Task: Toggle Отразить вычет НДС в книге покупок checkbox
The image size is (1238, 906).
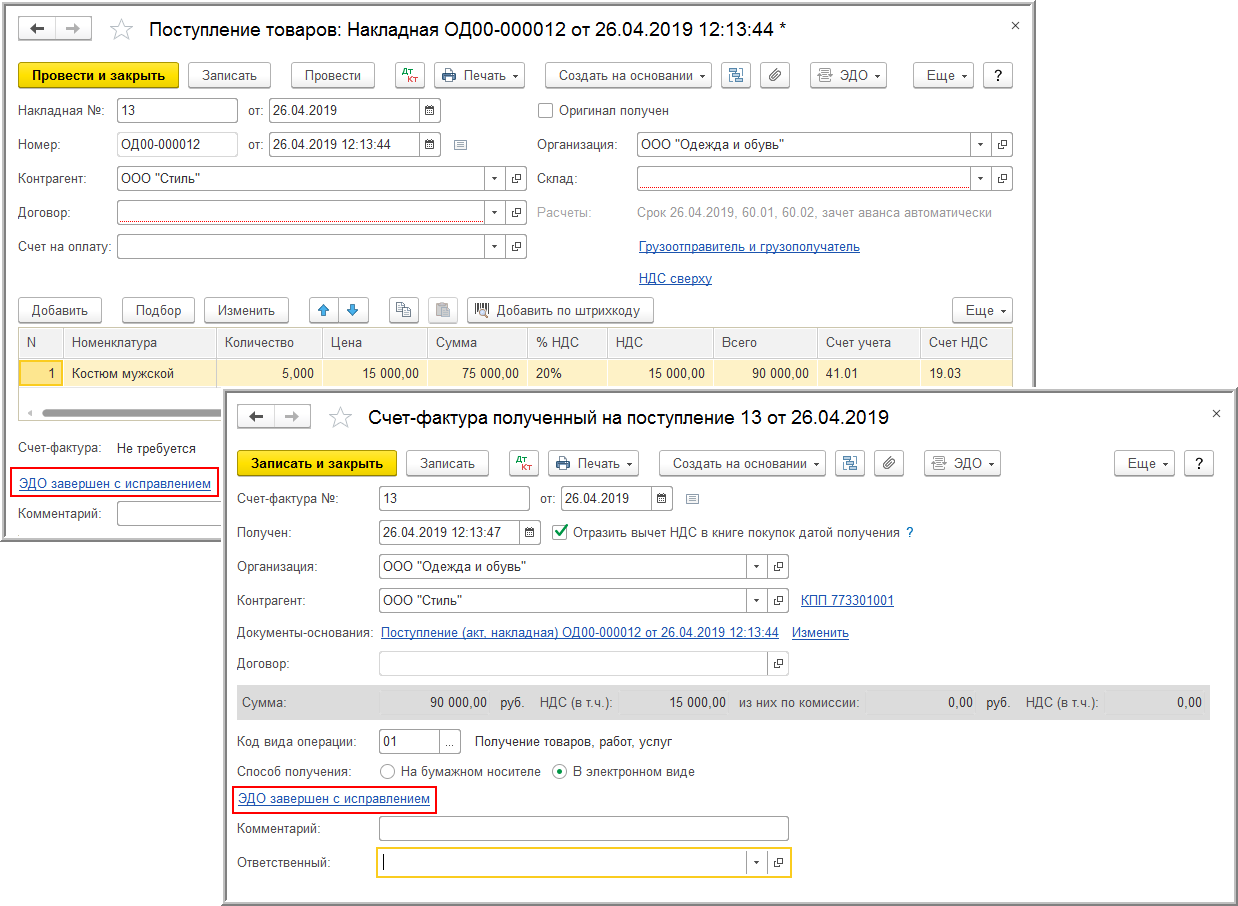Action: [560, 533]
